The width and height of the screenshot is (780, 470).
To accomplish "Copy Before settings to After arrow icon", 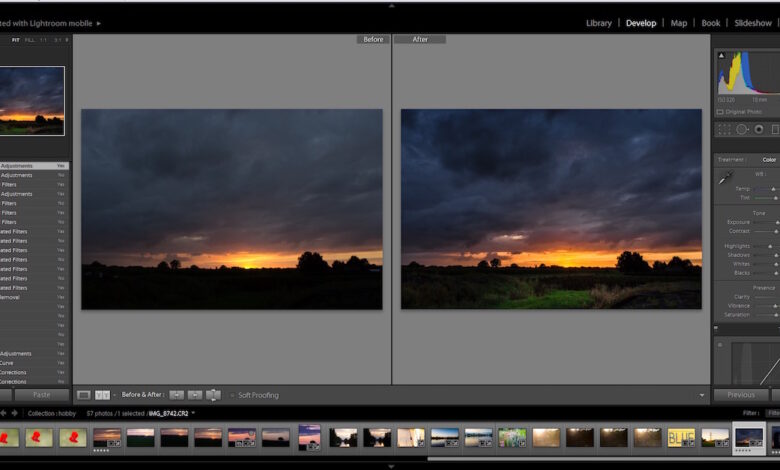I will (177, 395).
